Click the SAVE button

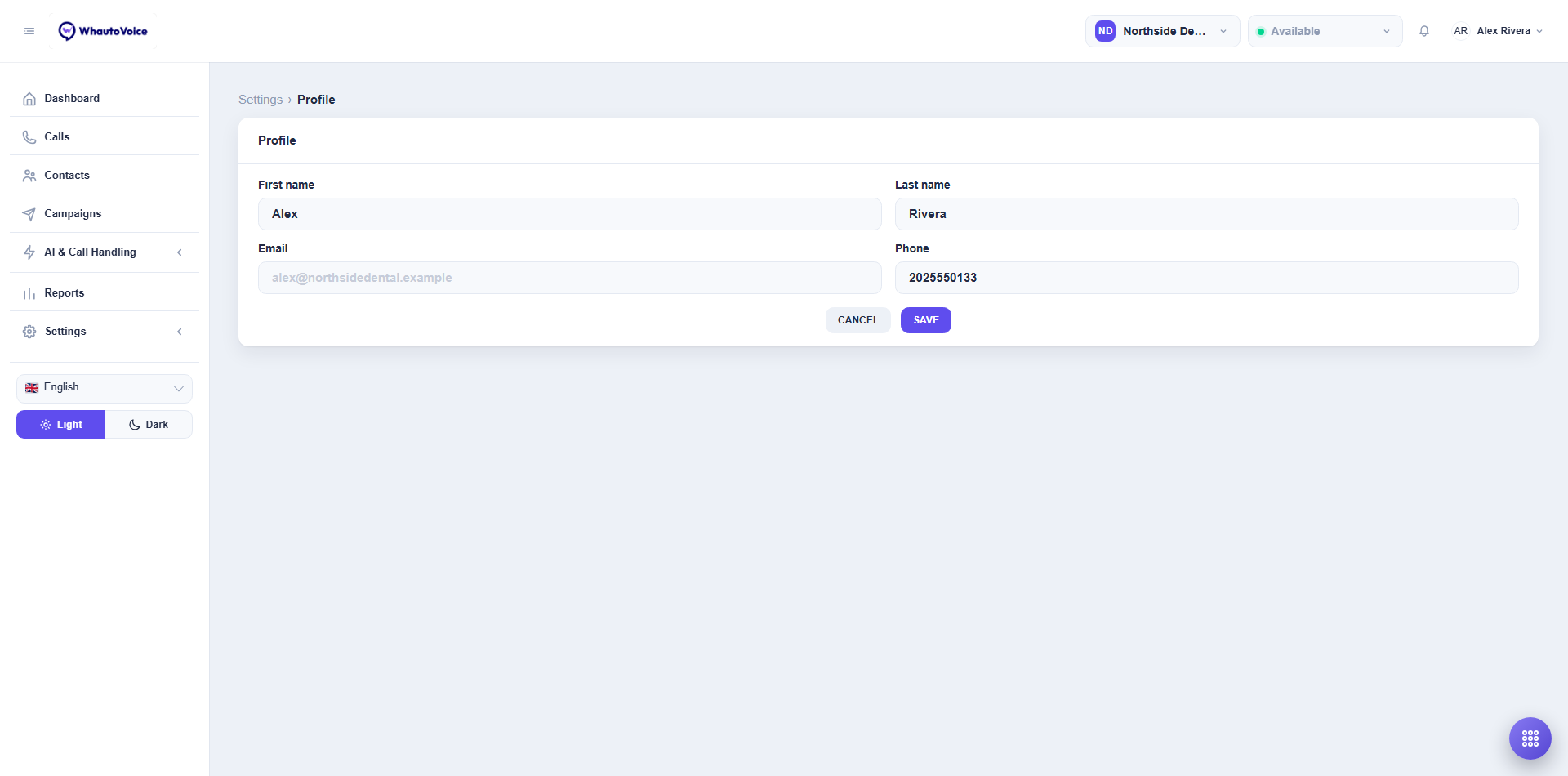pyautogui.click(x=926, y=320)
